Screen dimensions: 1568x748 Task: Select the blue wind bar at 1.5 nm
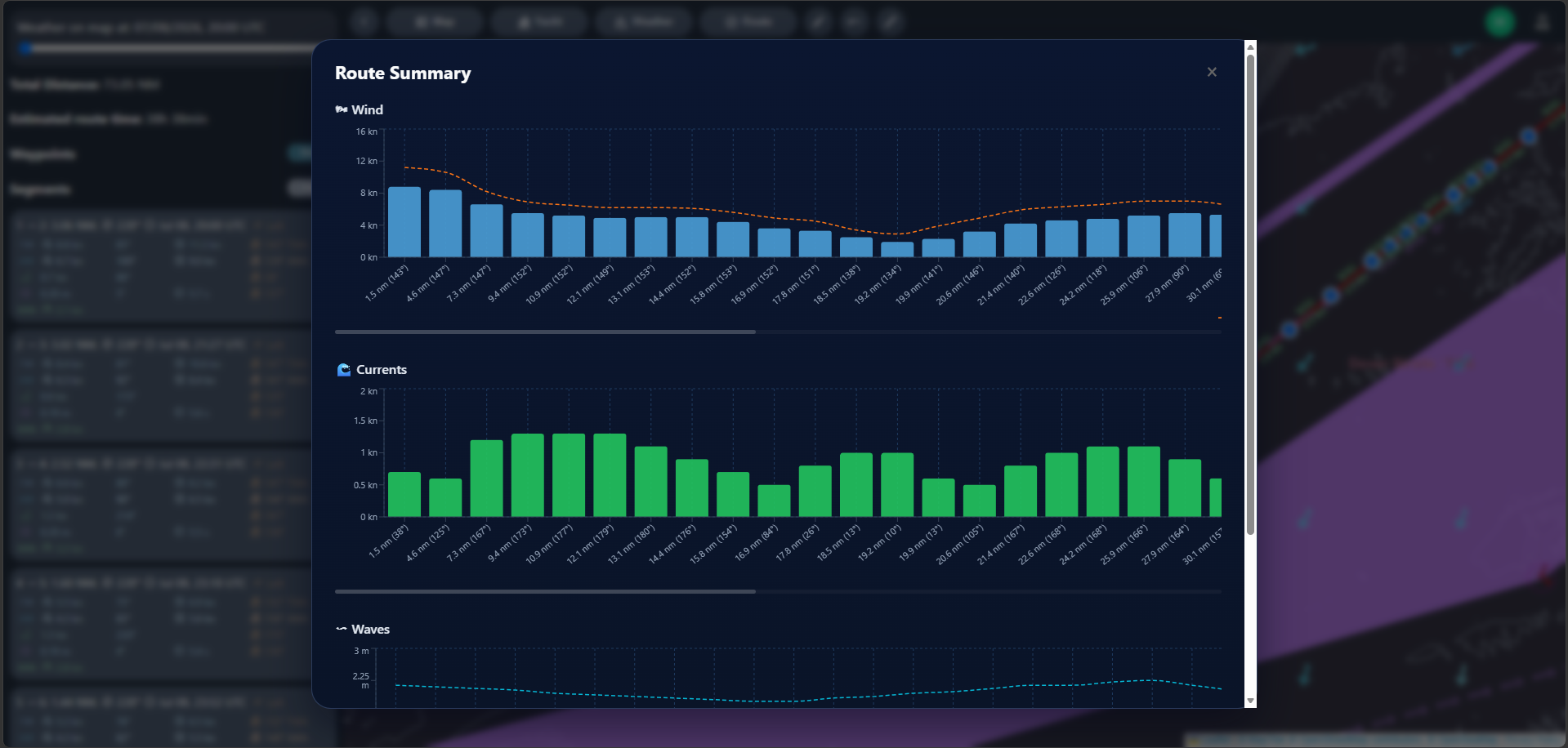tap(404, 222)
